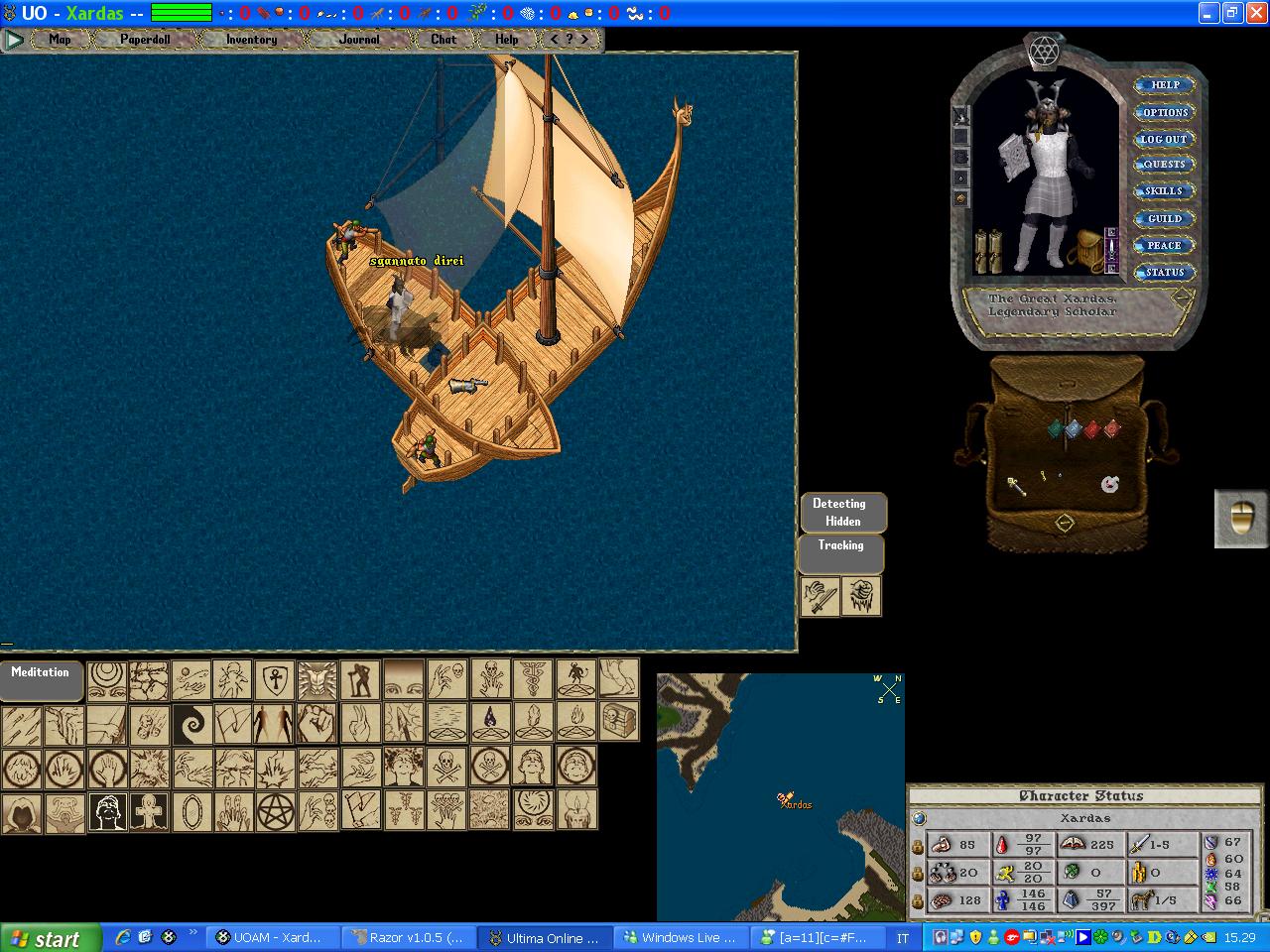The image size is (1270, 952).
Task: Open the Paperdoll menu item
Action: (145, 40)
